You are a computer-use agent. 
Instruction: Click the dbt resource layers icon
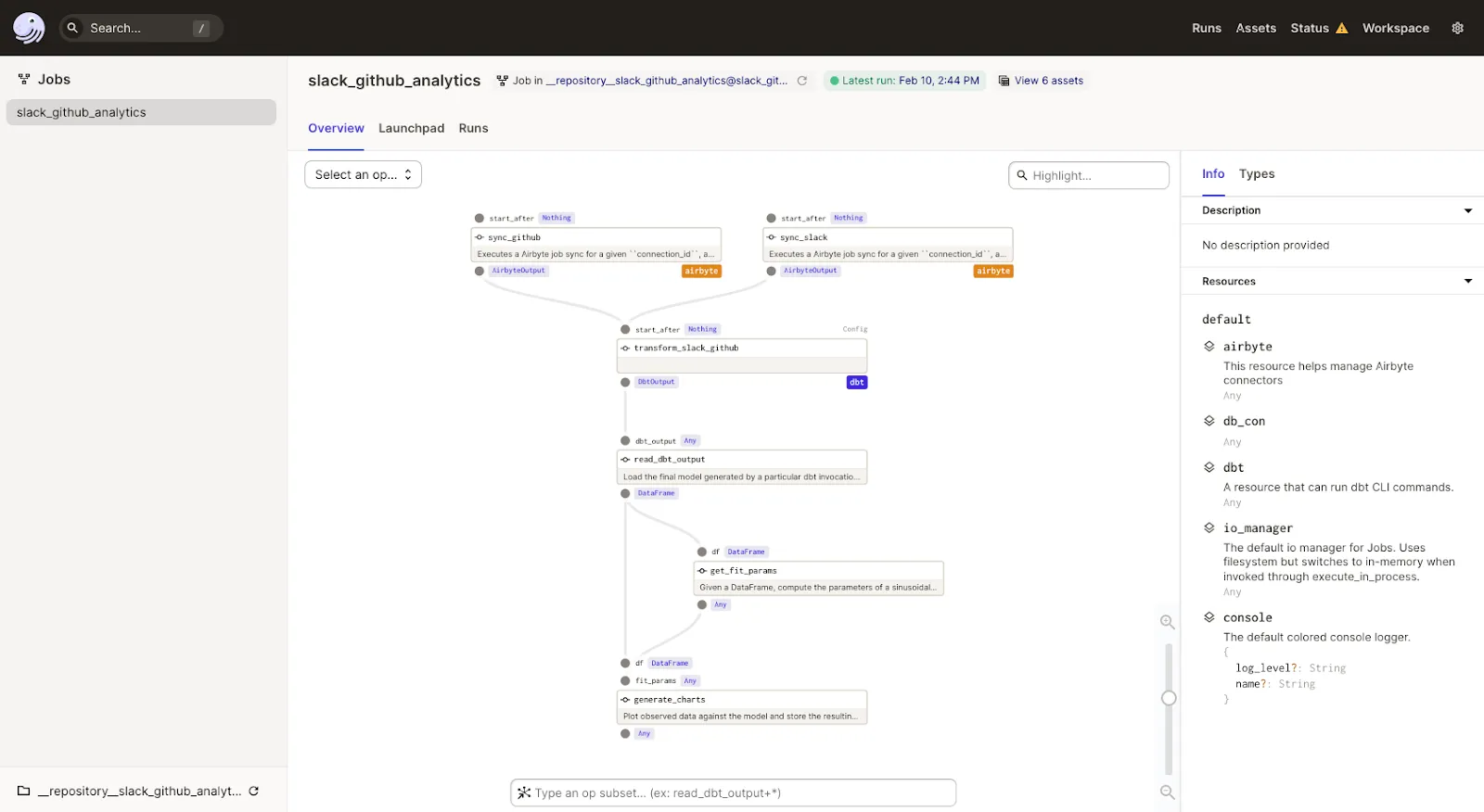[1209, 467]
